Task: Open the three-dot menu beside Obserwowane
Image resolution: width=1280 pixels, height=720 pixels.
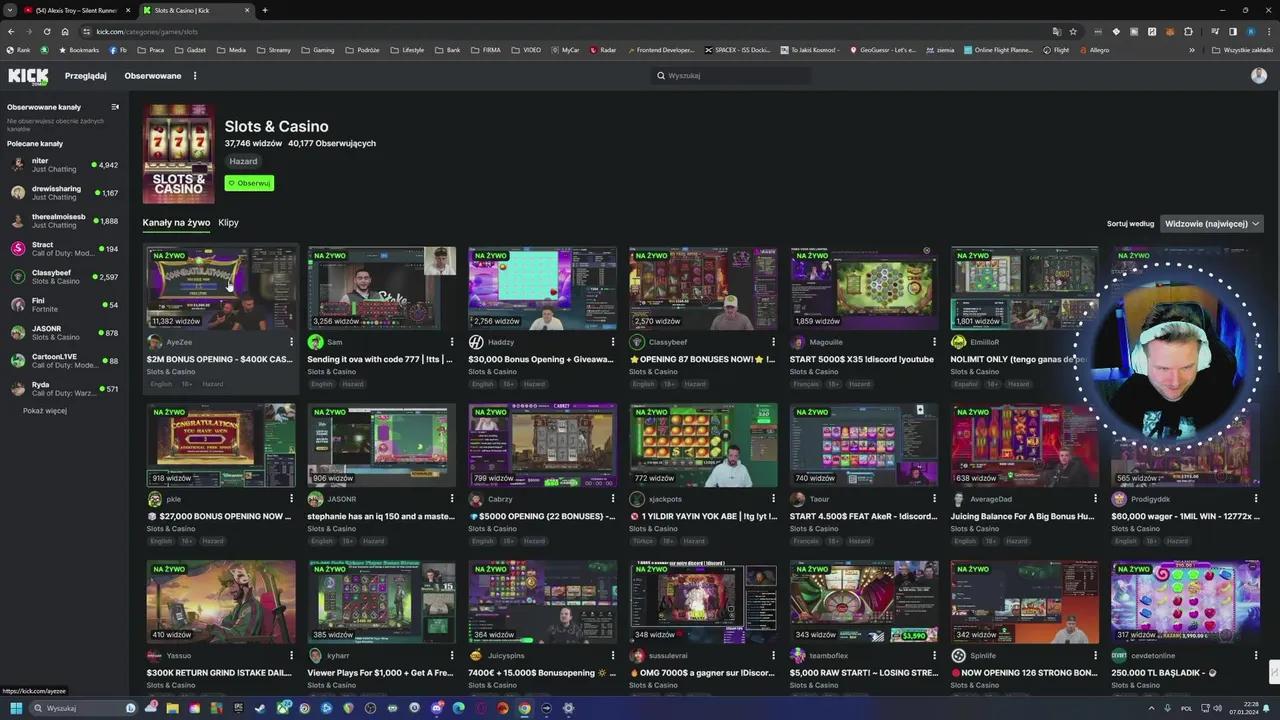Action: click(x=195, y=76)
